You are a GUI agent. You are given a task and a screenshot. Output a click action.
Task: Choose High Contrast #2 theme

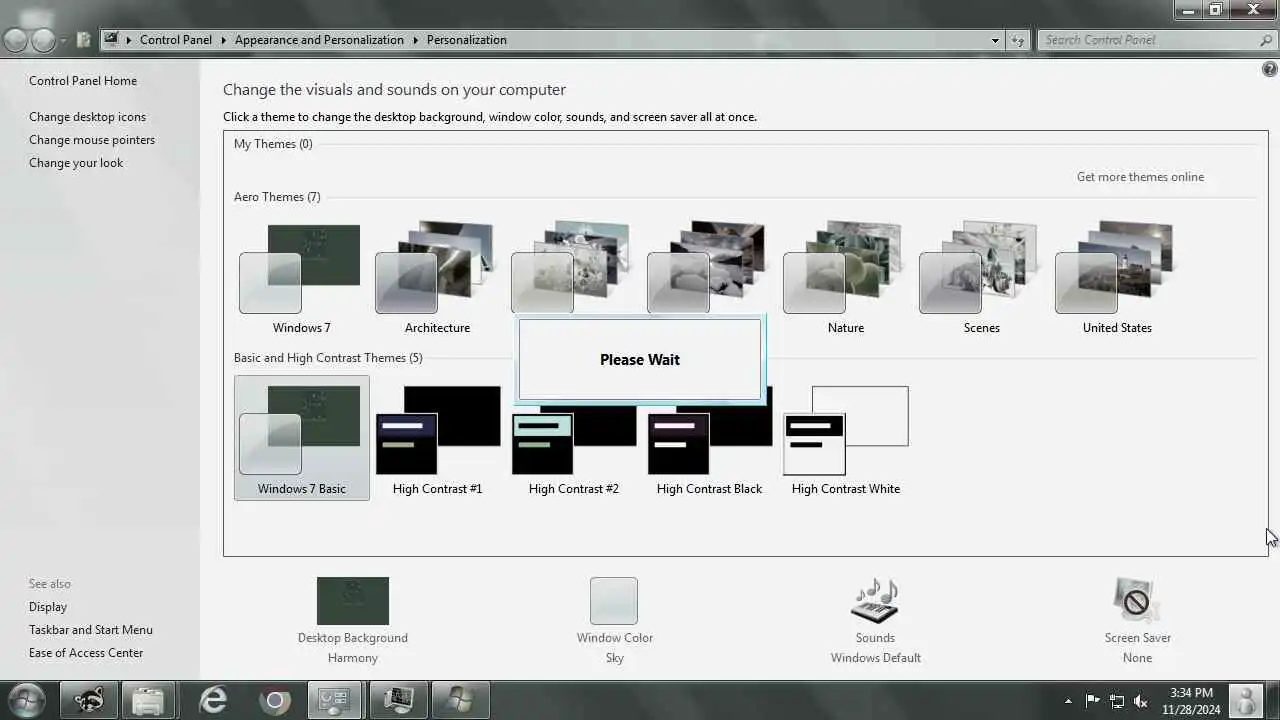[x=573, y=438]
